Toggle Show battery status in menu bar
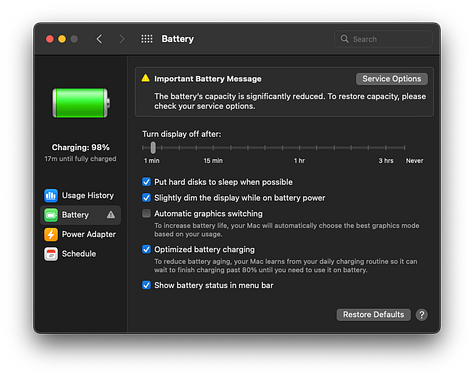Screen dimensions: 474x378 pos(146,285)
